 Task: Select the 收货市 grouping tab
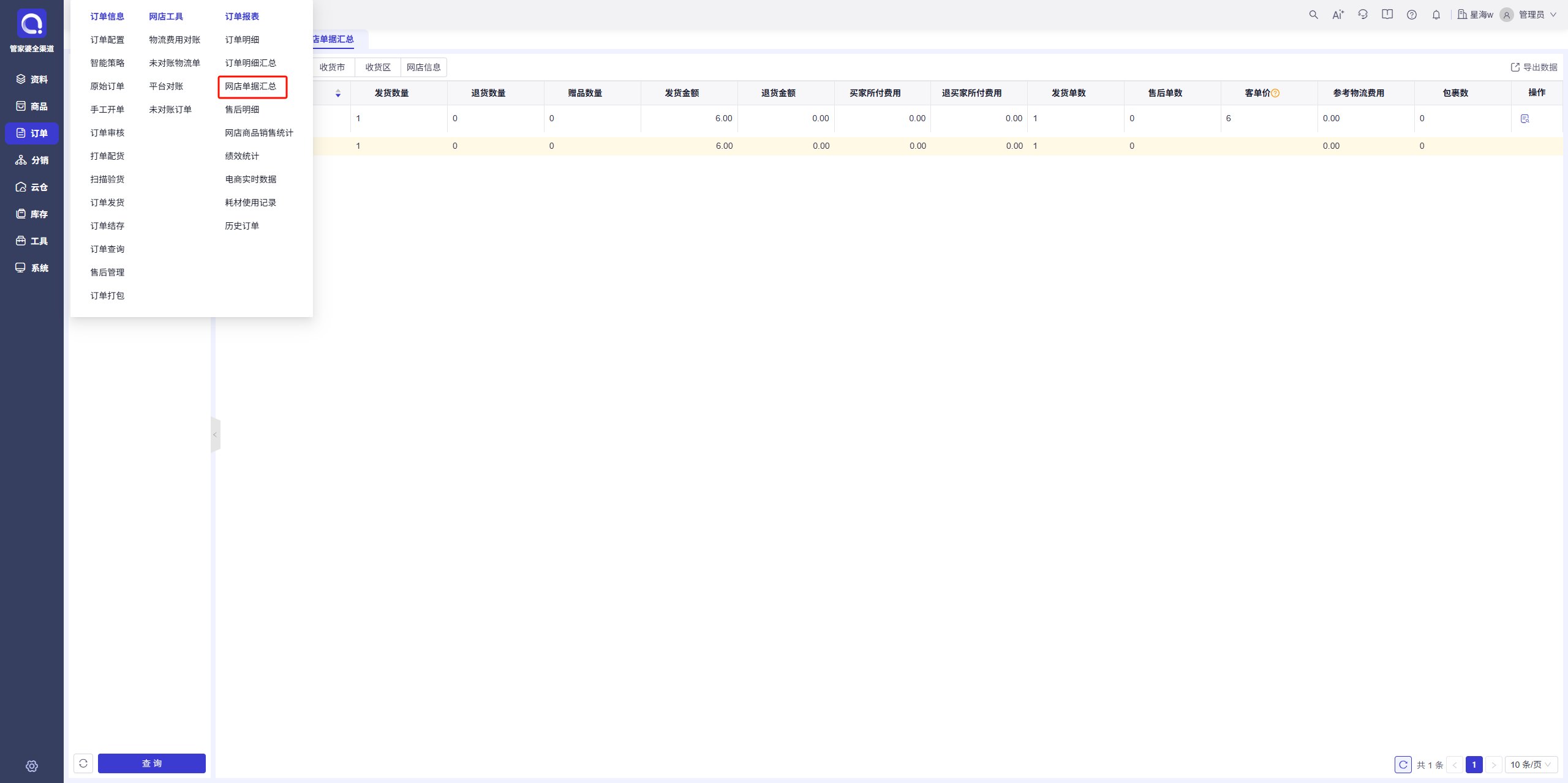[332, 67]
